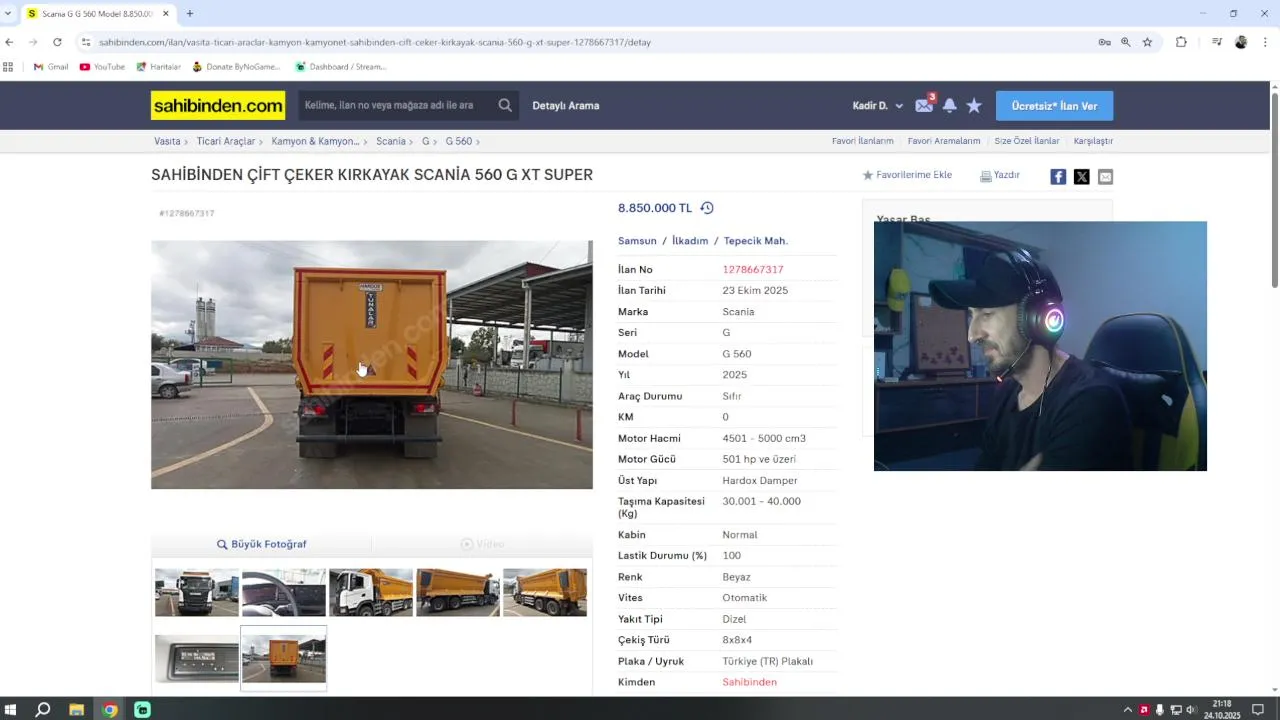Open Favori İlanlarım
The width and height of the screenshot is (1280, 720).
862,141
